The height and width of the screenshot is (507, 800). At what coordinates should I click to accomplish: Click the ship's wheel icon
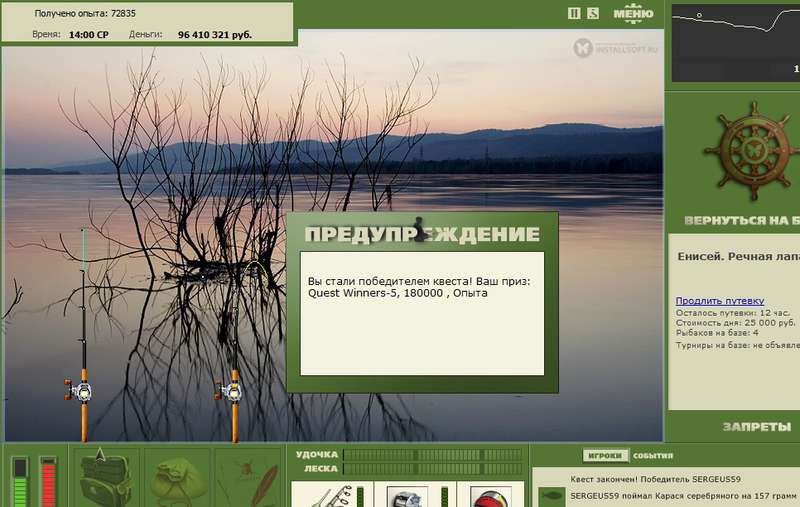pos(753,151)
